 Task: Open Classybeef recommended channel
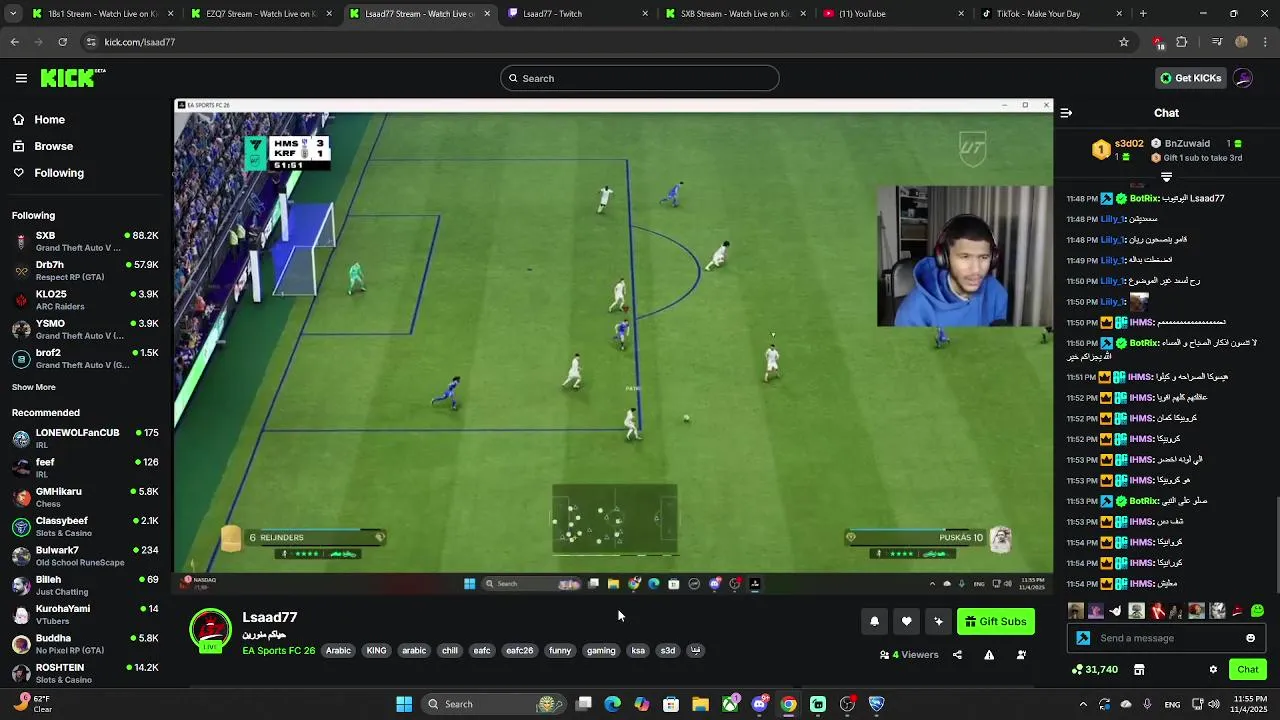click(x=85, y=526)
